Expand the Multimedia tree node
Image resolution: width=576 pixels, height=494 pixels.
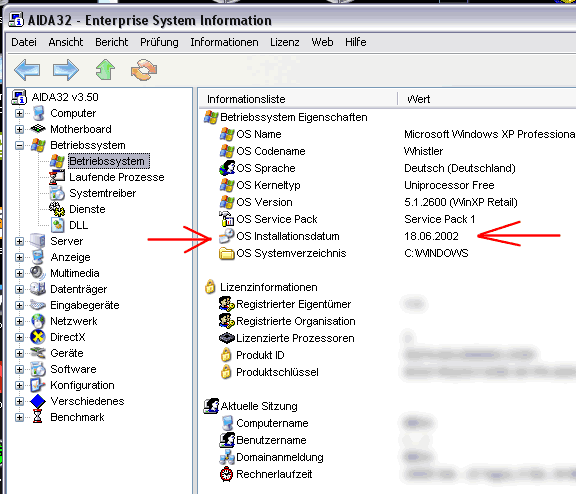point(19,273)
